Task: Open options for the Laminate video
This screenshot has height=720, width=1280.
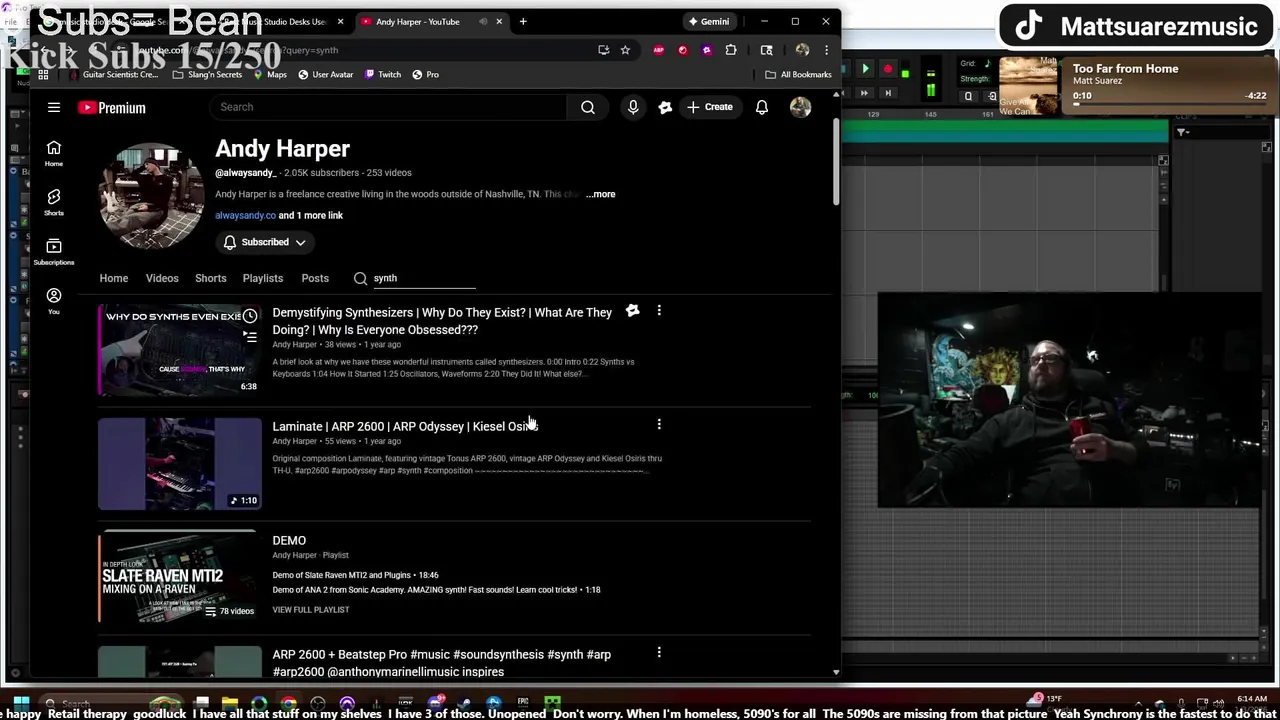Action: click(x=659, y=425)
